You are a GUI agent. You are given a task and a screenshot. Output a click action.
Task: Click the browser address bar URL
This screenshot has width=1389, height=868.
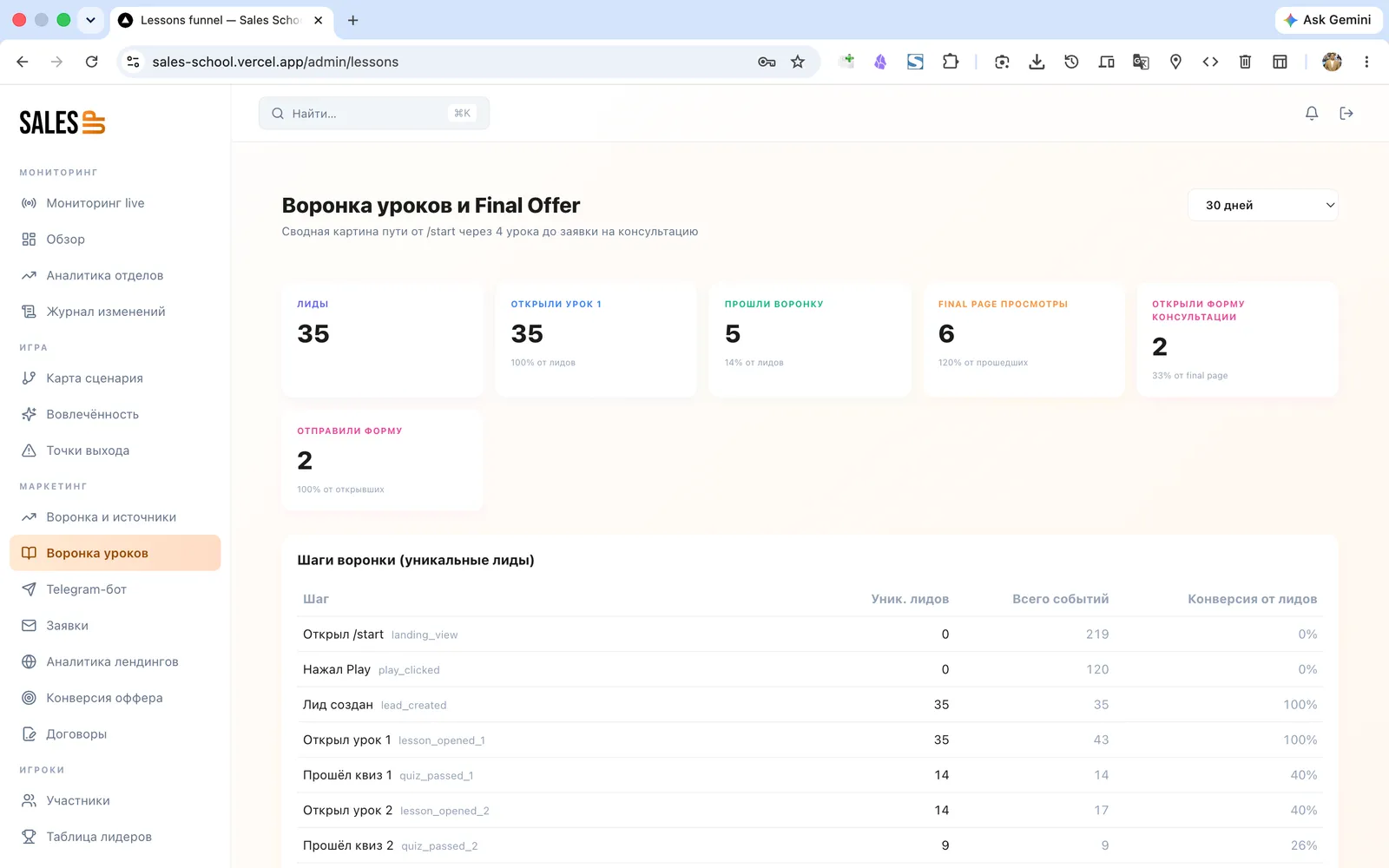tap(275, 62)
